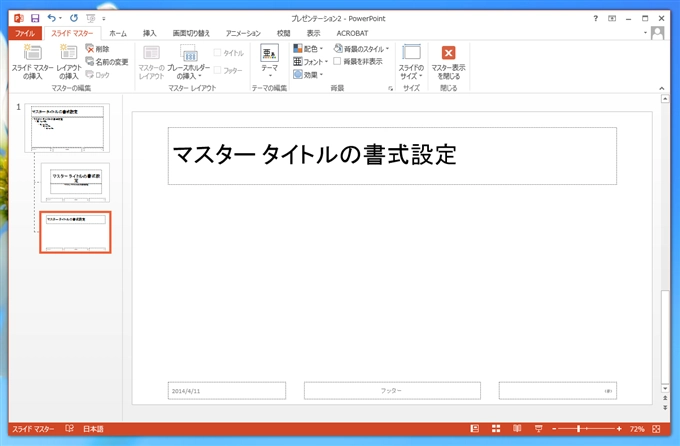Click the Redo/Repeat icon
Screen dimensions: 680x446
74,18
